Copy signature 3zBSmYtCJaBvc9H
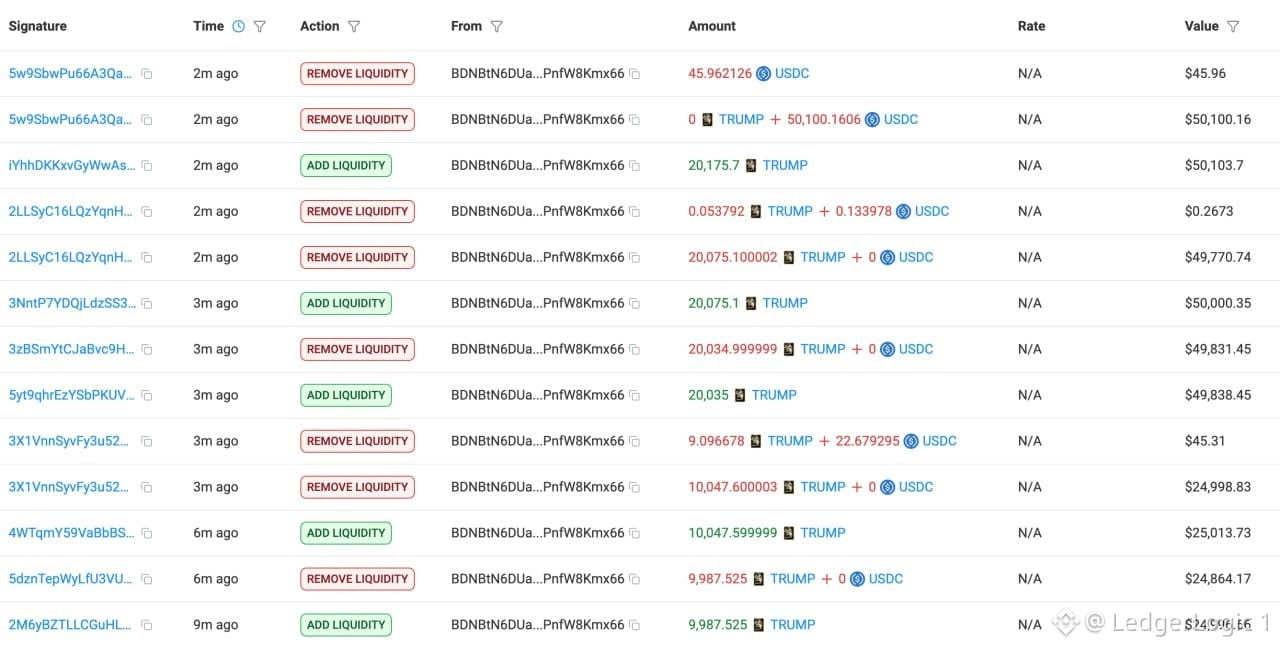Screen dimensions: 1280x647 pos(146,350)
